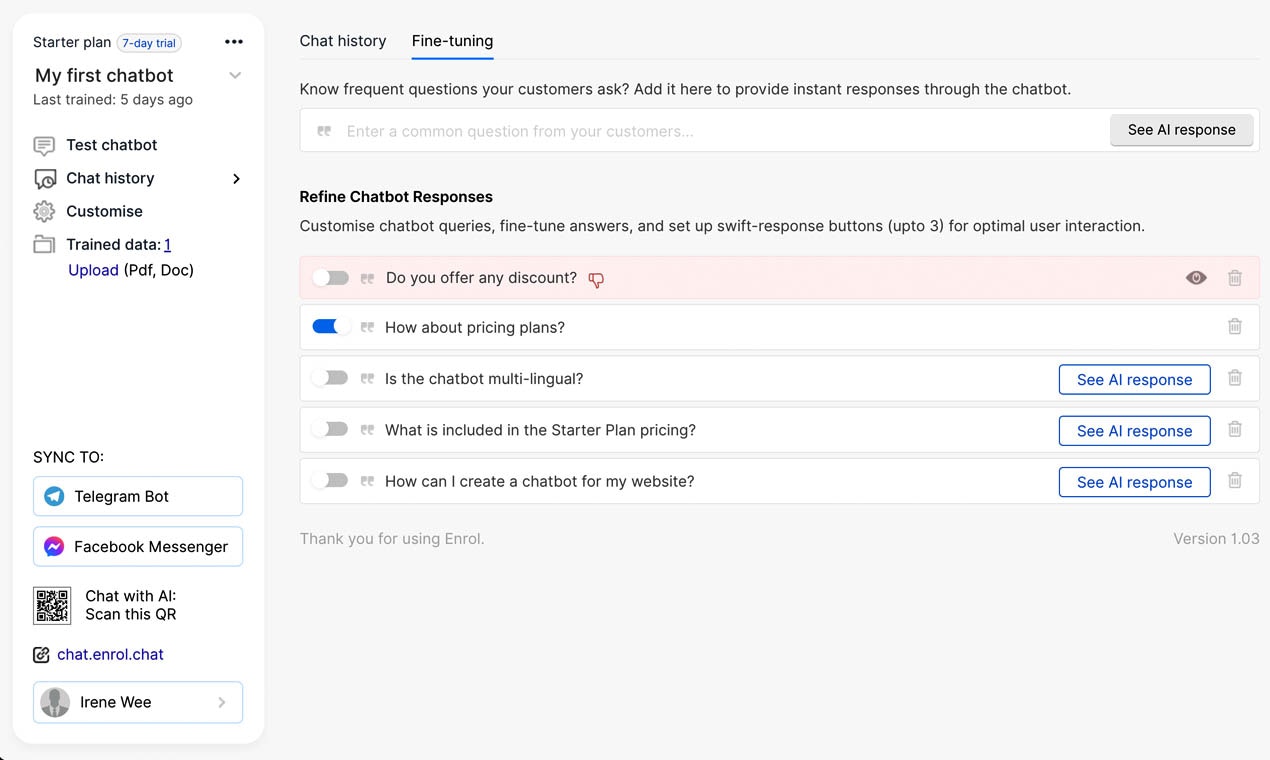Click the three-dots menu beside Starter plan
Screen dimensions: 1270x760
pos(234,42)
